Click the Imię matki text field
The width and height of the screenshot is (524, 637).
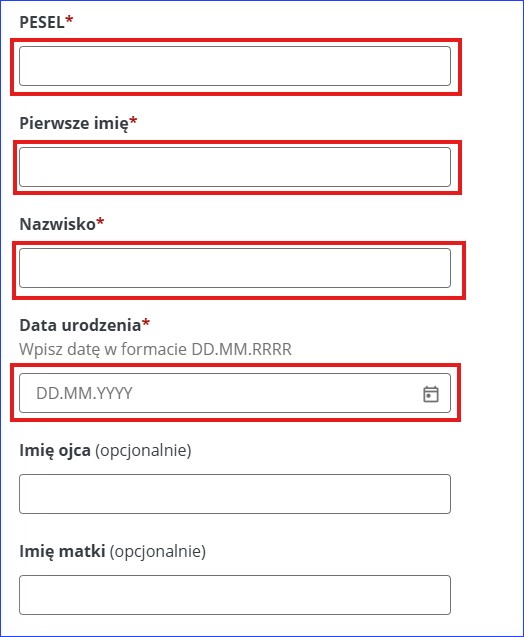coord(235,595)
